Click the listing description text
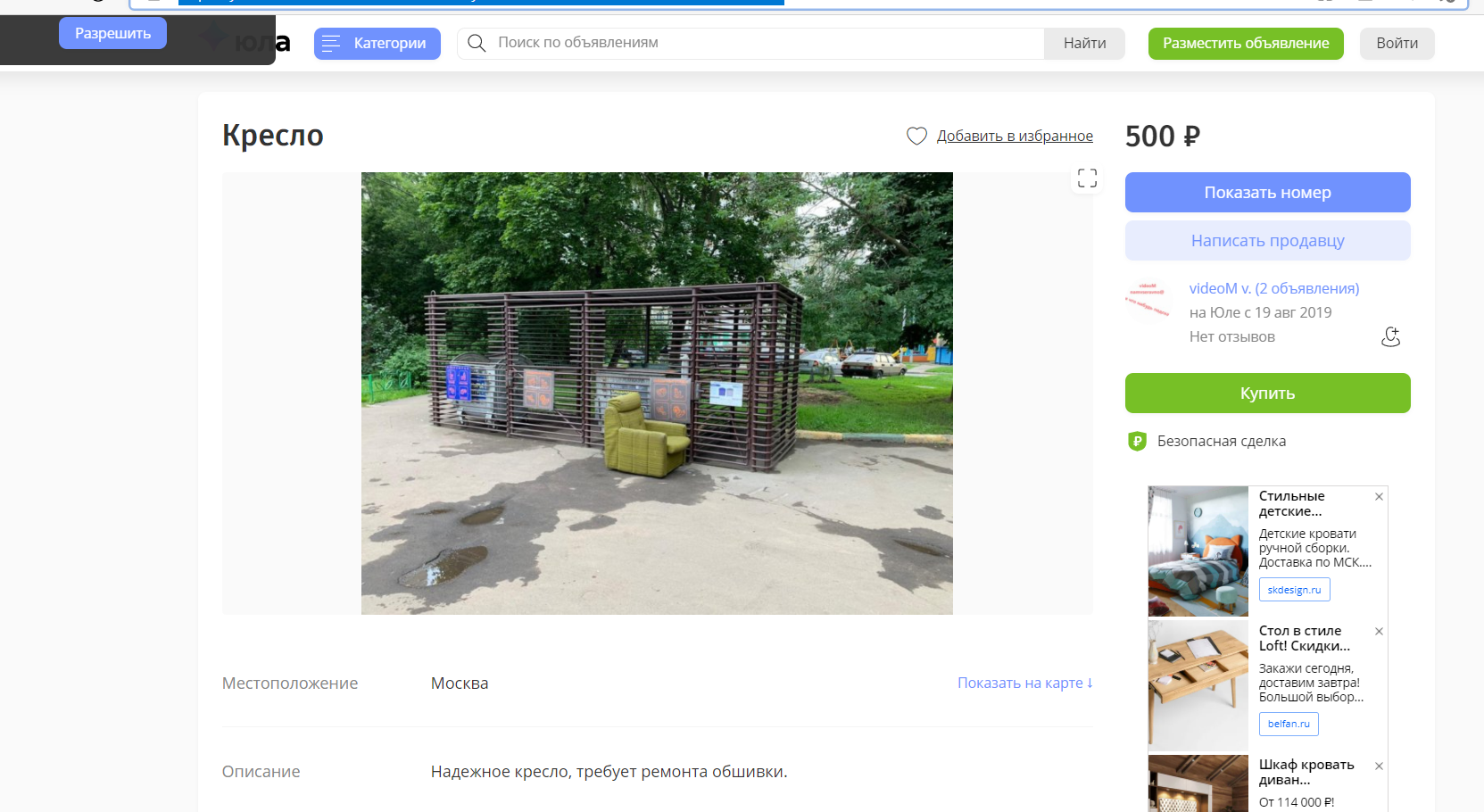The height and width of the screenshot is (812, 1484). (609, 772)
